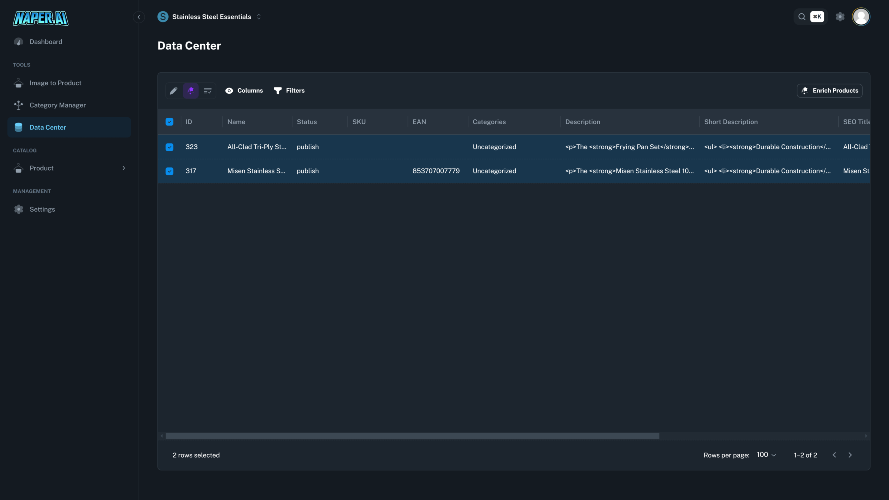Open the Rows per page dropdown
Screen dimensions: 889x500
766,455
